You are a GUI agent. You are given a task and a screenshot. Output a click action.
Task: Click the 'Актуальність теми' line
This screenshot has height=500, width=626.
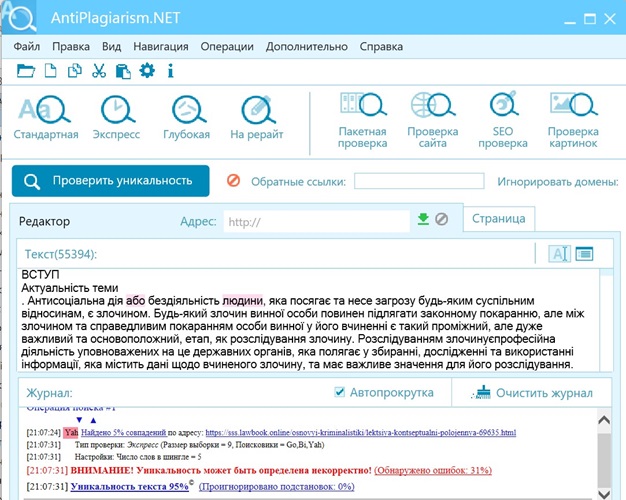coord(70,288)
